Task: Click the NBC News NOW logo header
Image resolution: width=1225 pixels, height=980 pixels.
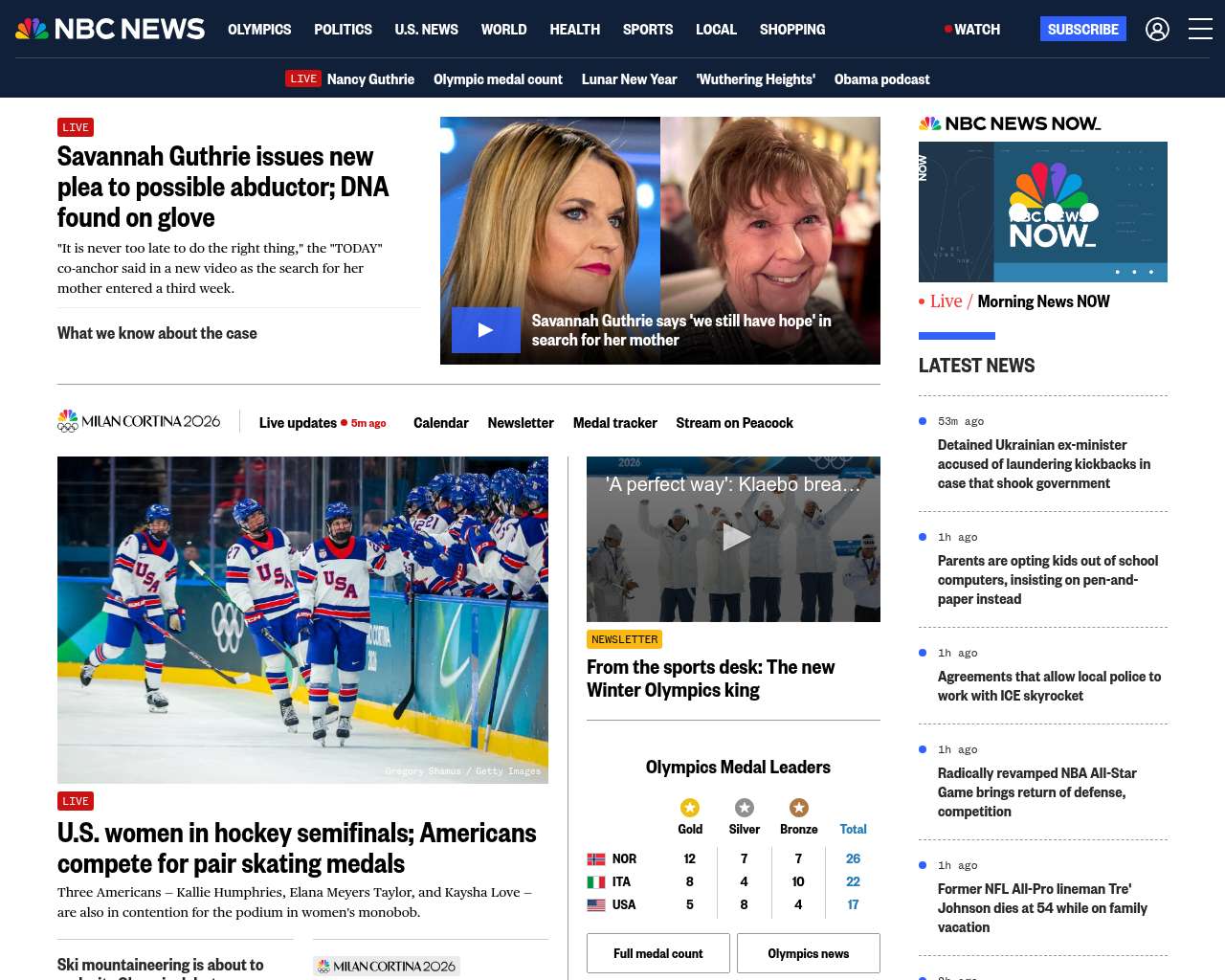Action: click(1010, 123)
